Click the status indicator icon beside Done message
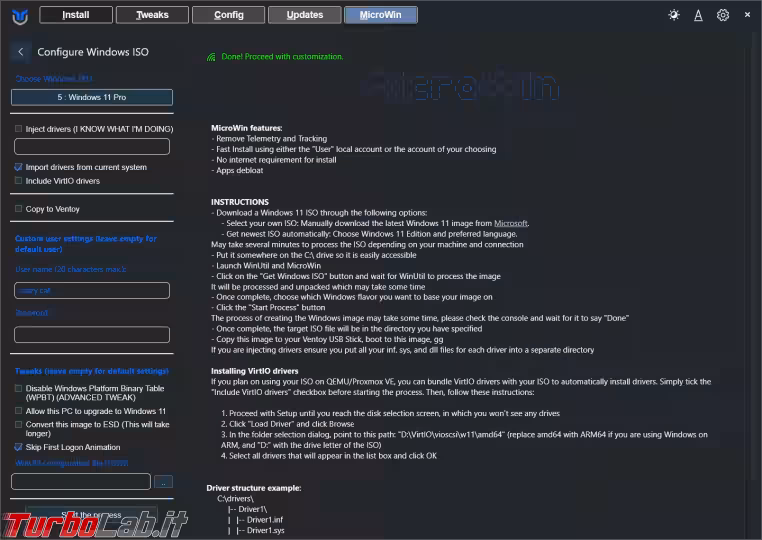 pos(211,57)
